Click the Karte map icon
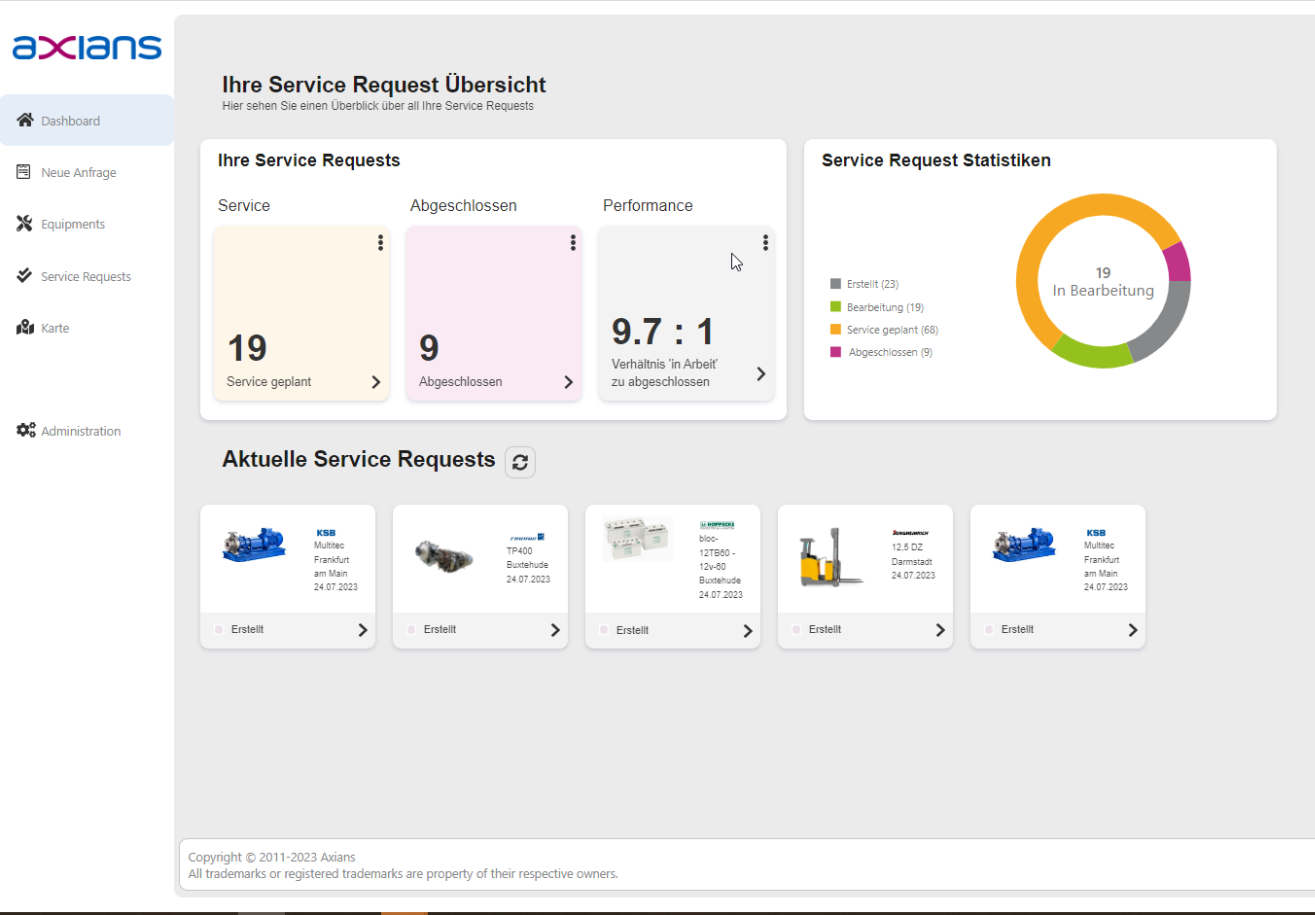 click(25, 328)
